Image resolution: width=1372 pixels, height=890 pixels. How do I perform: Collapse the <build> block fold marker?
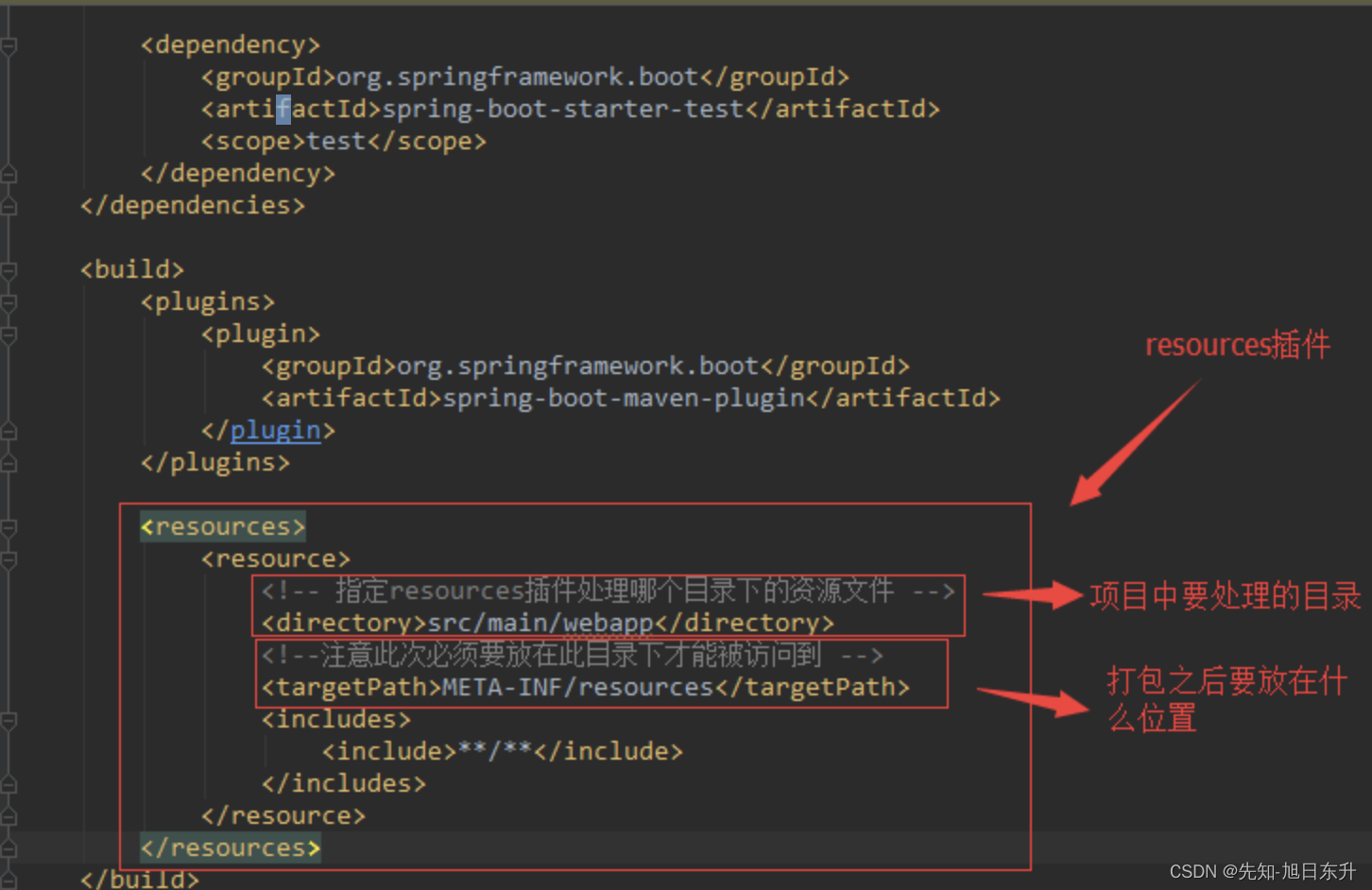click(9, 270)
